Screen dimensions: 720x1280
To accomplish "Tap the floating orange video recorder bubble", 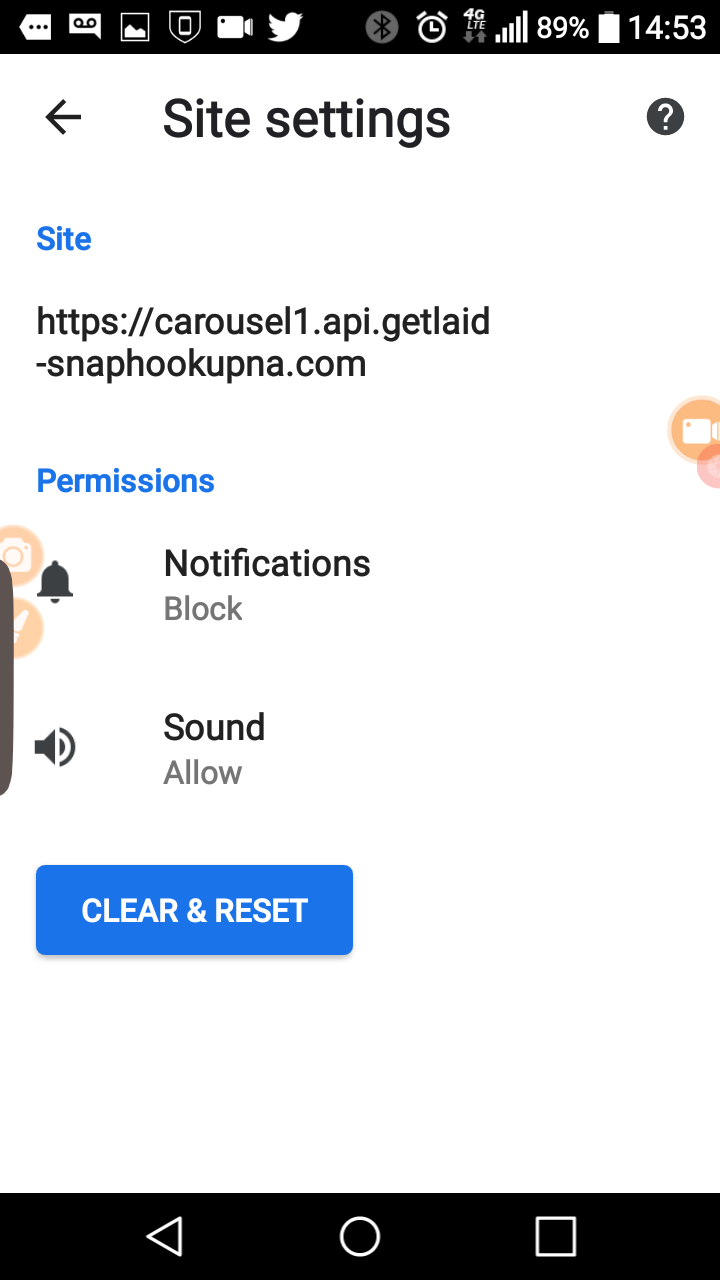I will tap(696, 430).
